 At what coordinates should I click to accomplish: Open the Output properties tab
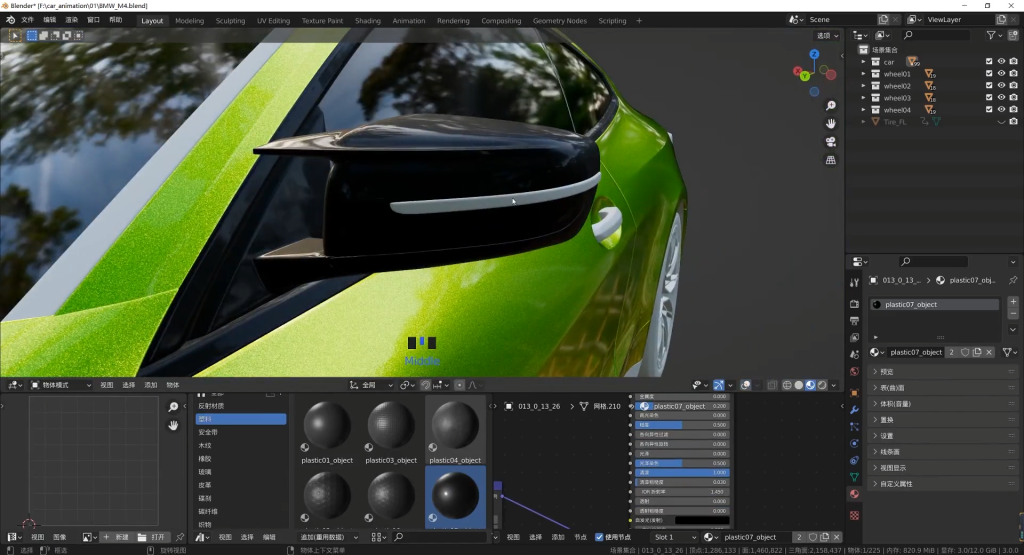pyautogui.click(x=854, y=321)
